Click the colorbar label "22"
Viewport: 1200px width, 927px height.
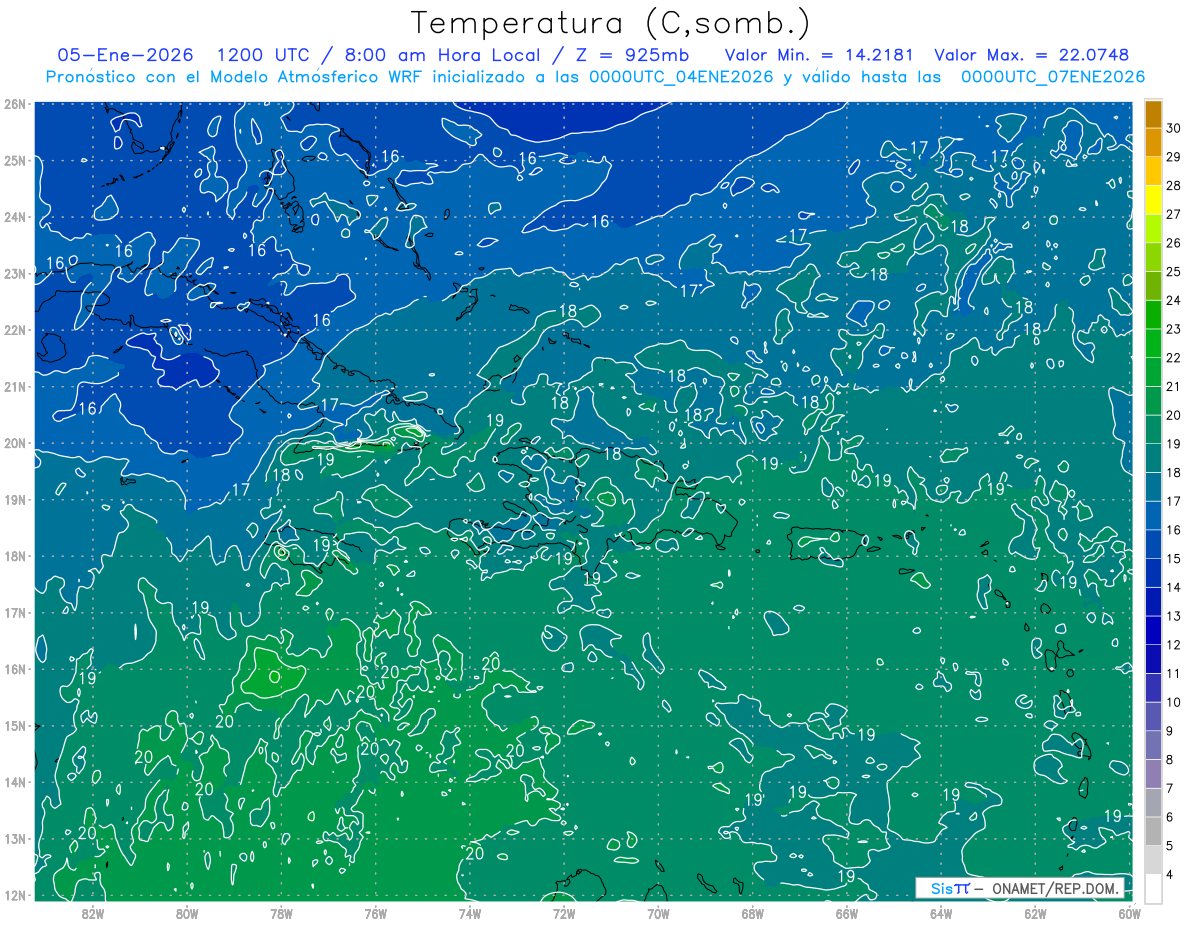(1174, 358)
